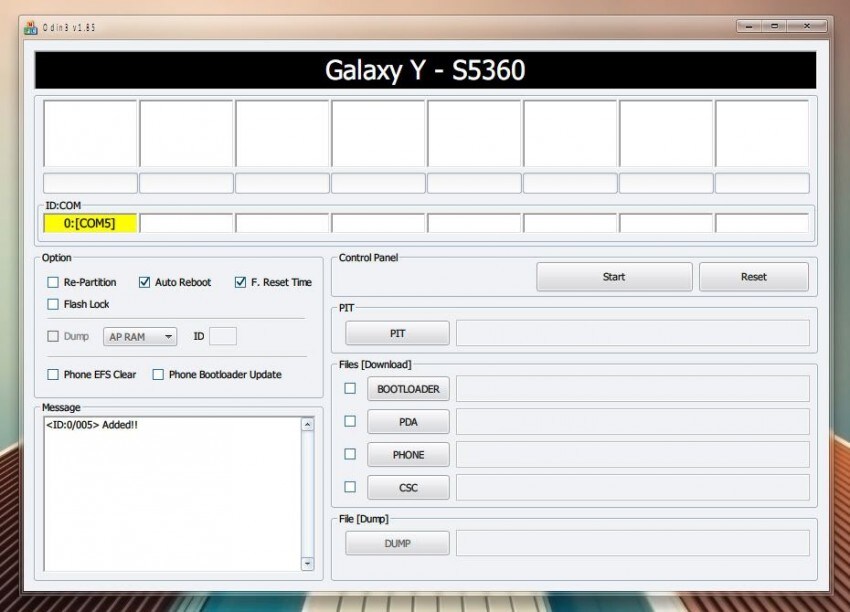Click the Odin3 app icon in title bar

[x=31, y=28]
